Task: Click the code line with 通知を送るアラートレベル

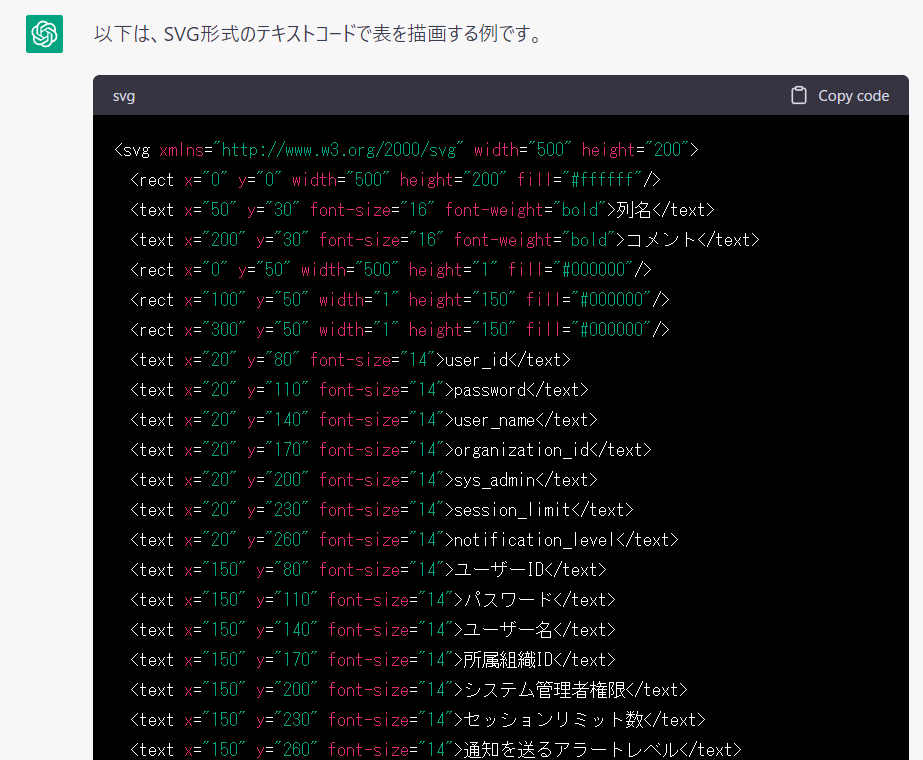Action: (436, 750)
